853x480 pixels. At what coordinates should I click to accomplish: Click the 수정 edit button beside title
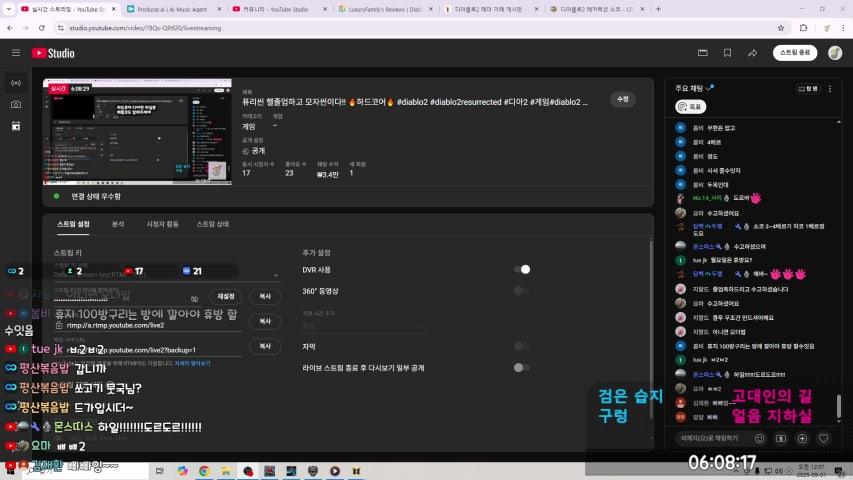click(x=623, y=99)
